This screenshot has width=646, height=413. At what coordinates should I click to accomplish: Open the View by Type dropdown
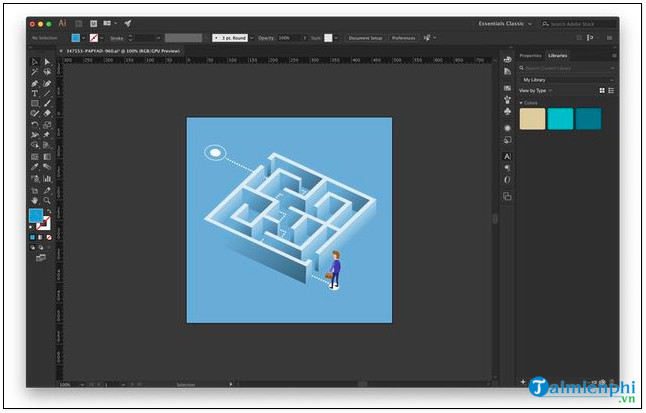pyautogui.click(x=535, y=90)
